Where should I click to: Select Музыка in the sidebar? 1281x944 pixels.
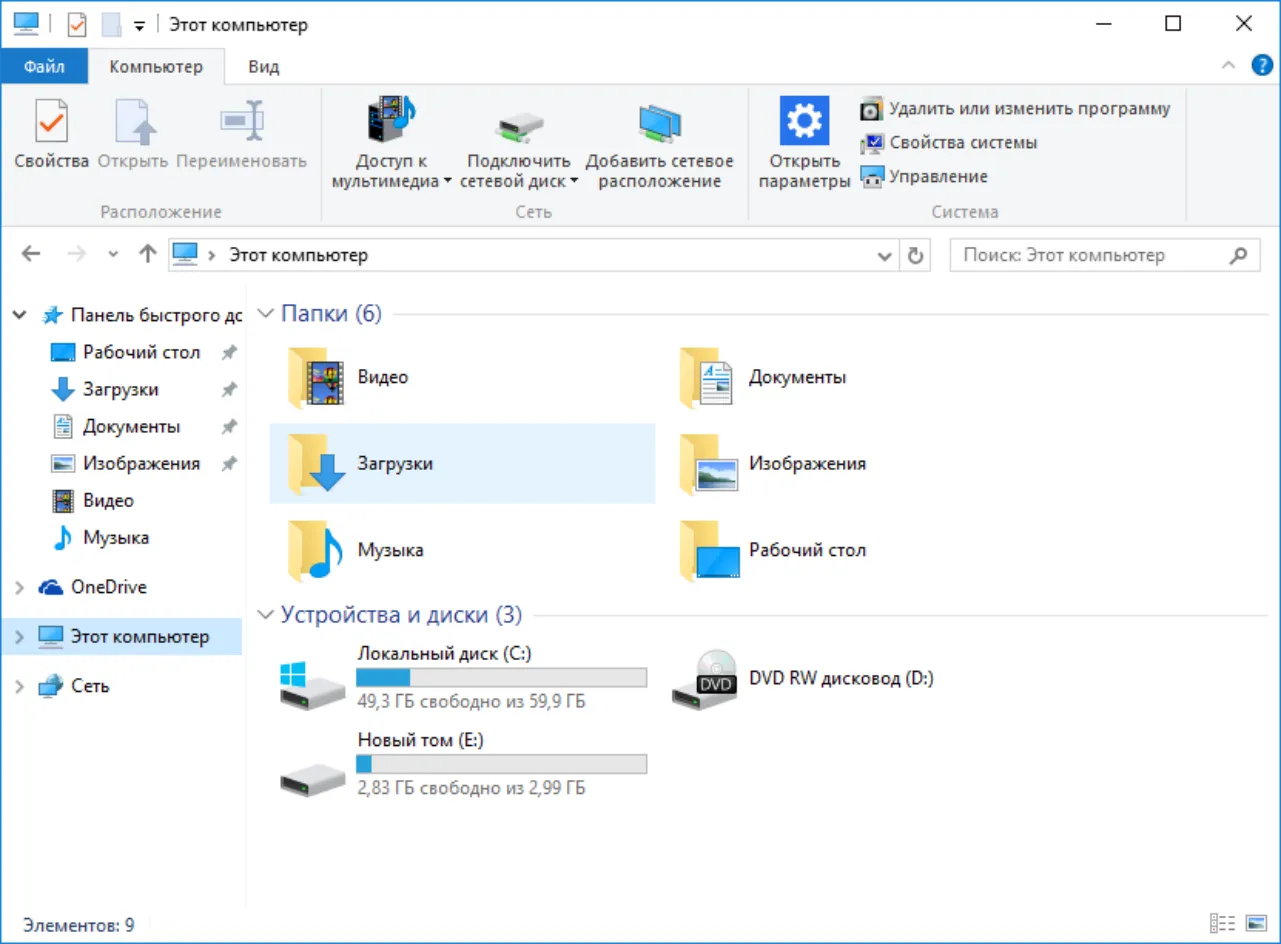116,537
